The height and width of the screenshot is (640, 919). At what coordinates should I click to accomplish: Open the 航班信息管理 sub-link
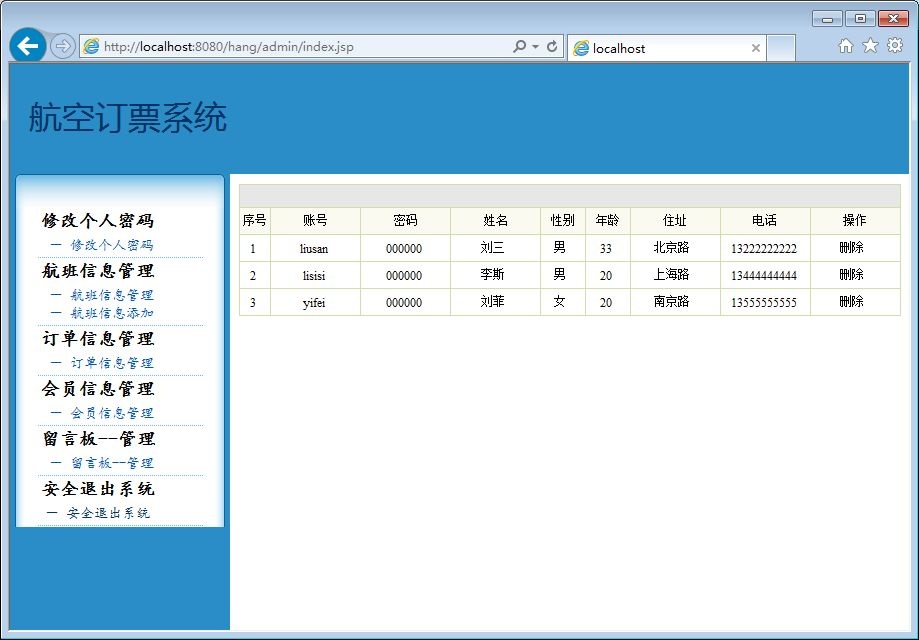click(112, 295)
